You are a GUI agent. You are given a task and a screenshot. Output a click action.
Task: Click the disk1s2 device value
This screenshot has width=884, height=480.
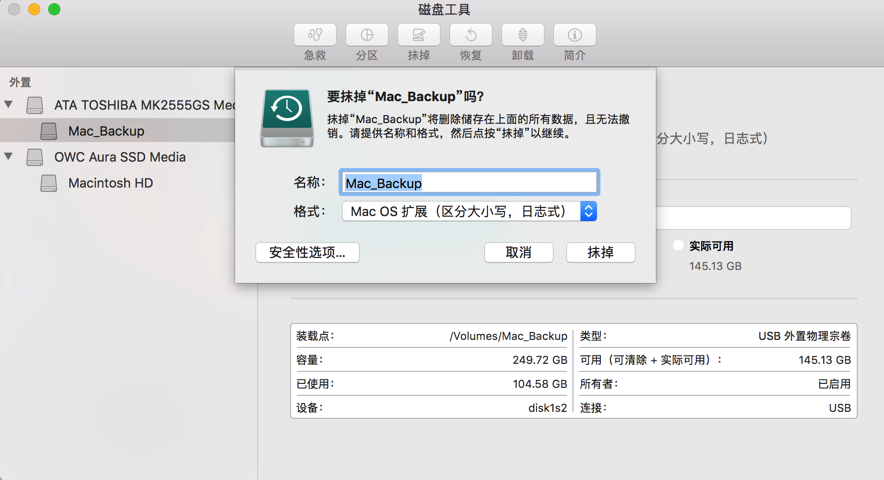(x=547, y=408)
